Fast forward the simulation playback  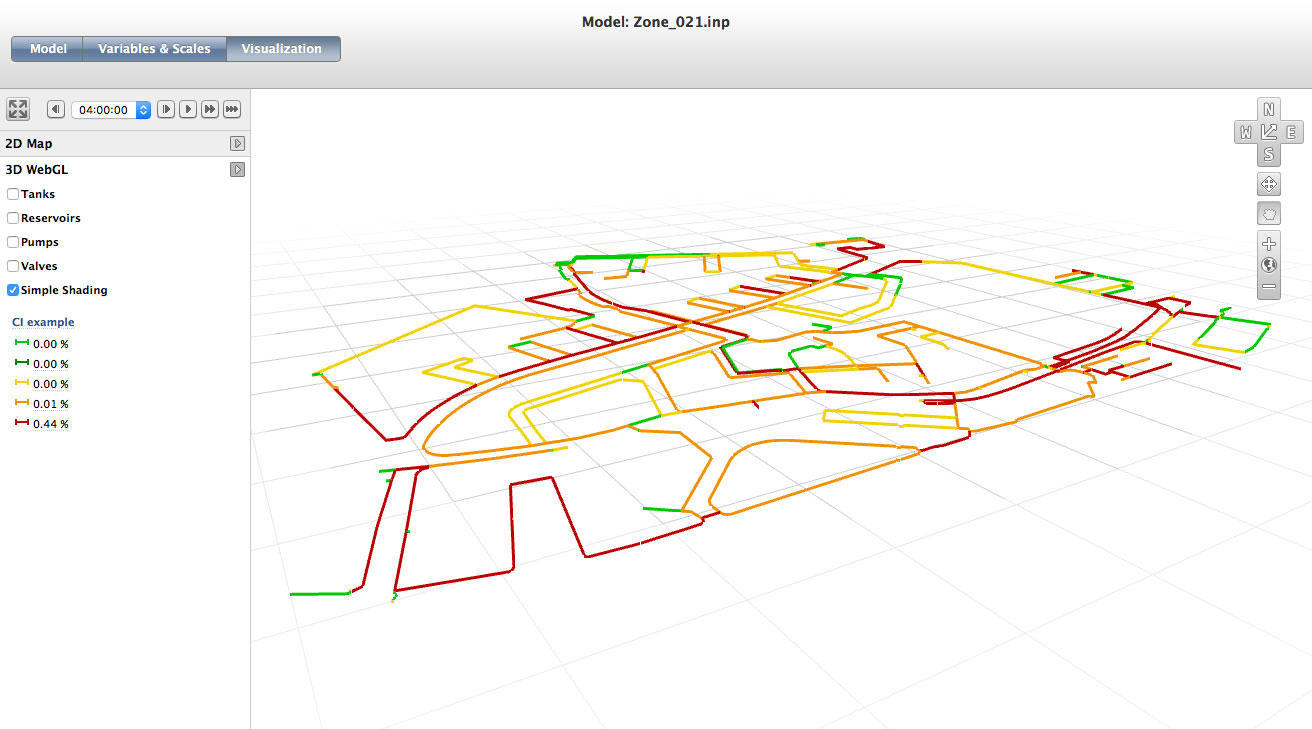click(x=210, y=109)
